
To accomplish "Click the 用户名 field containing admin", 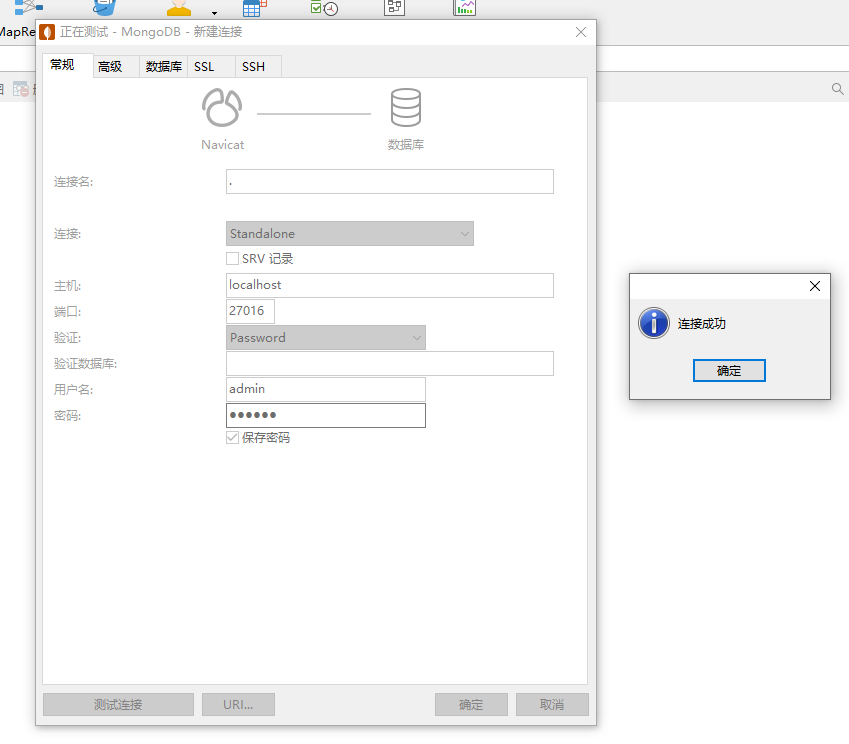I will tap(326, 389).
